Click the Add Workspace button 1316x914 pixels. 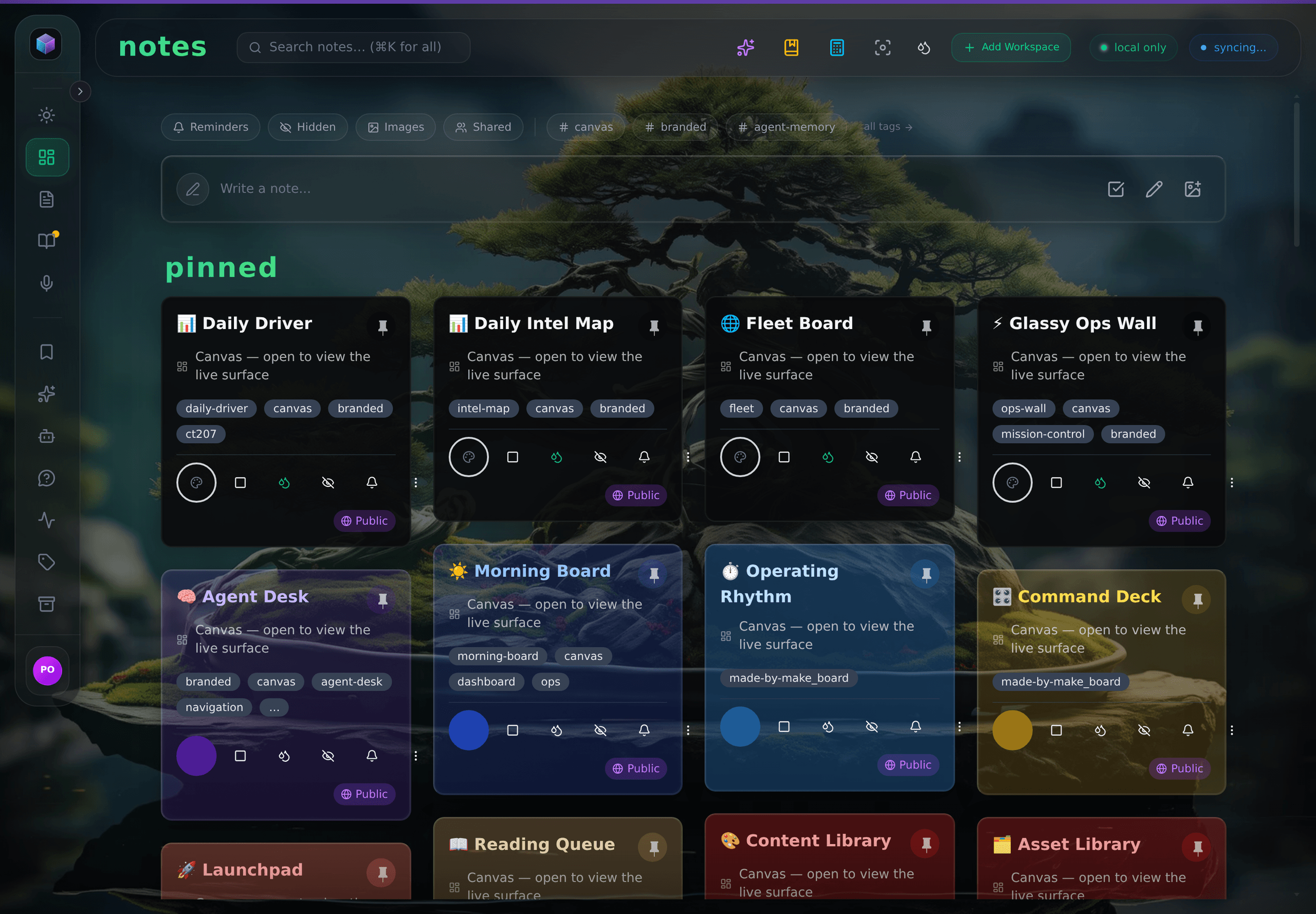(x=1011, y=47)
